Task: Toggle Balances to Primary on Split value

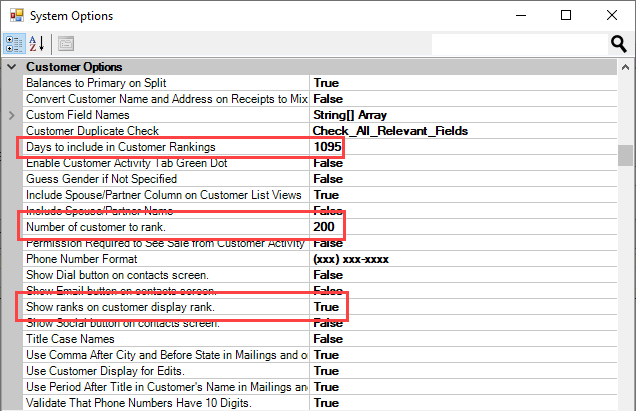Action: pos(326,83)
